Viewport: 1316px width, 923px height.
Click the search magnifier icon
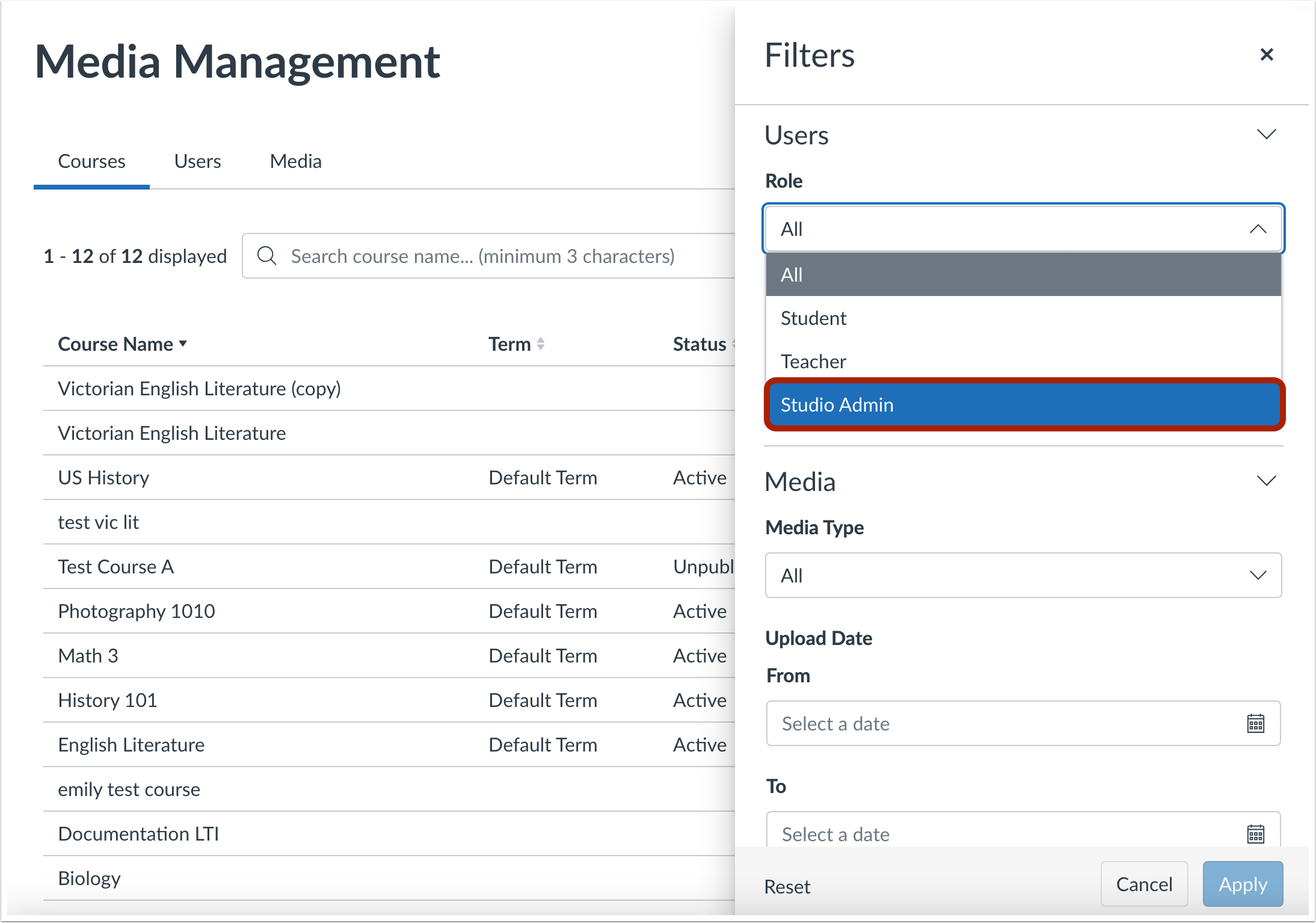(x=266, y=256)
